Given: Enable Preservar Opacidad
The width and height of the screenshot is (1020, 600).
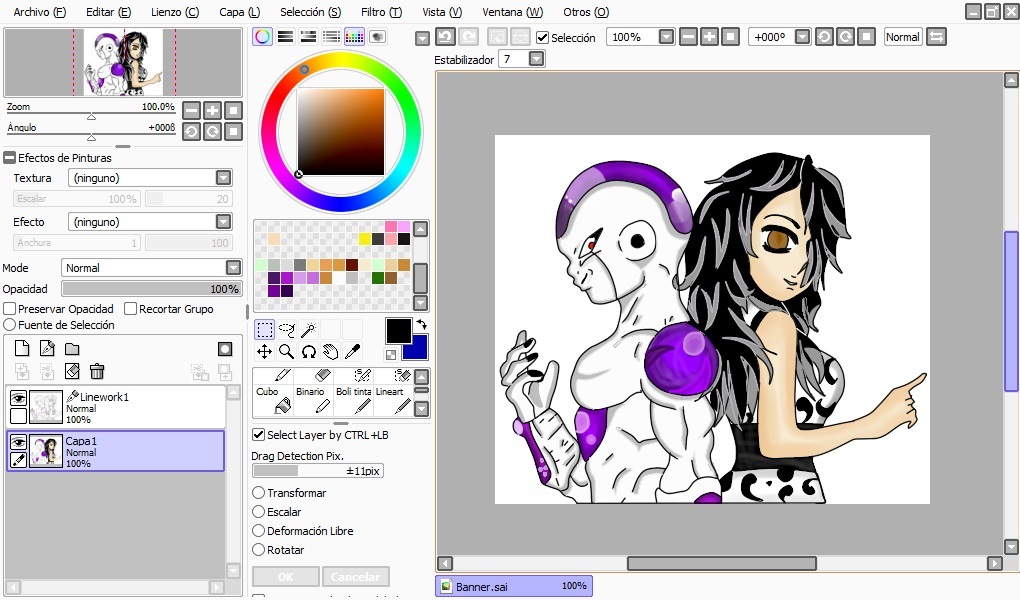Looking at the screenshot, I should pos(10,308).
